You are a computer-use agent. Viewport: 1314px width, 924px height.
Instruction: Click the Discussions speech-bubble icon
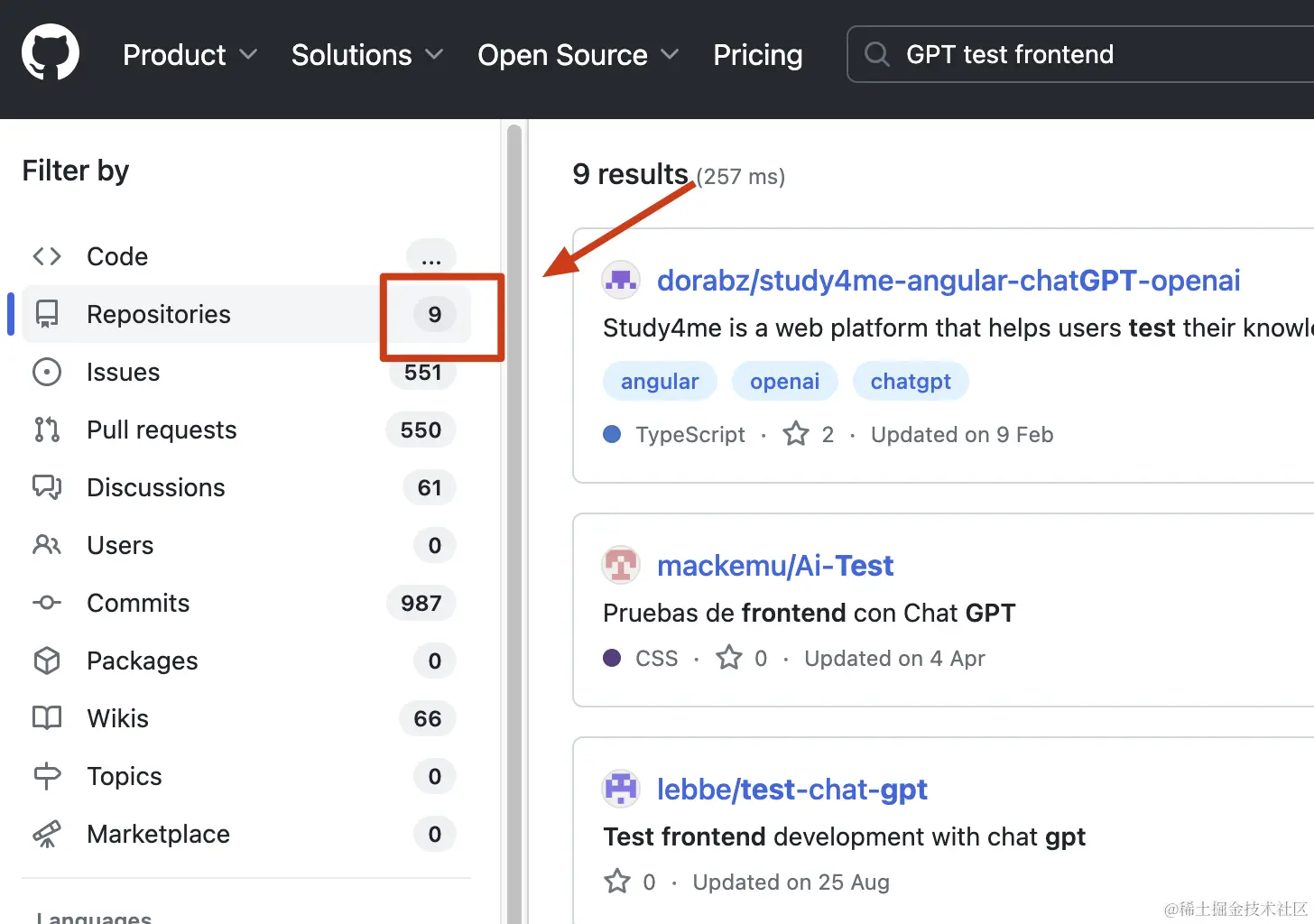coord(47,487)
